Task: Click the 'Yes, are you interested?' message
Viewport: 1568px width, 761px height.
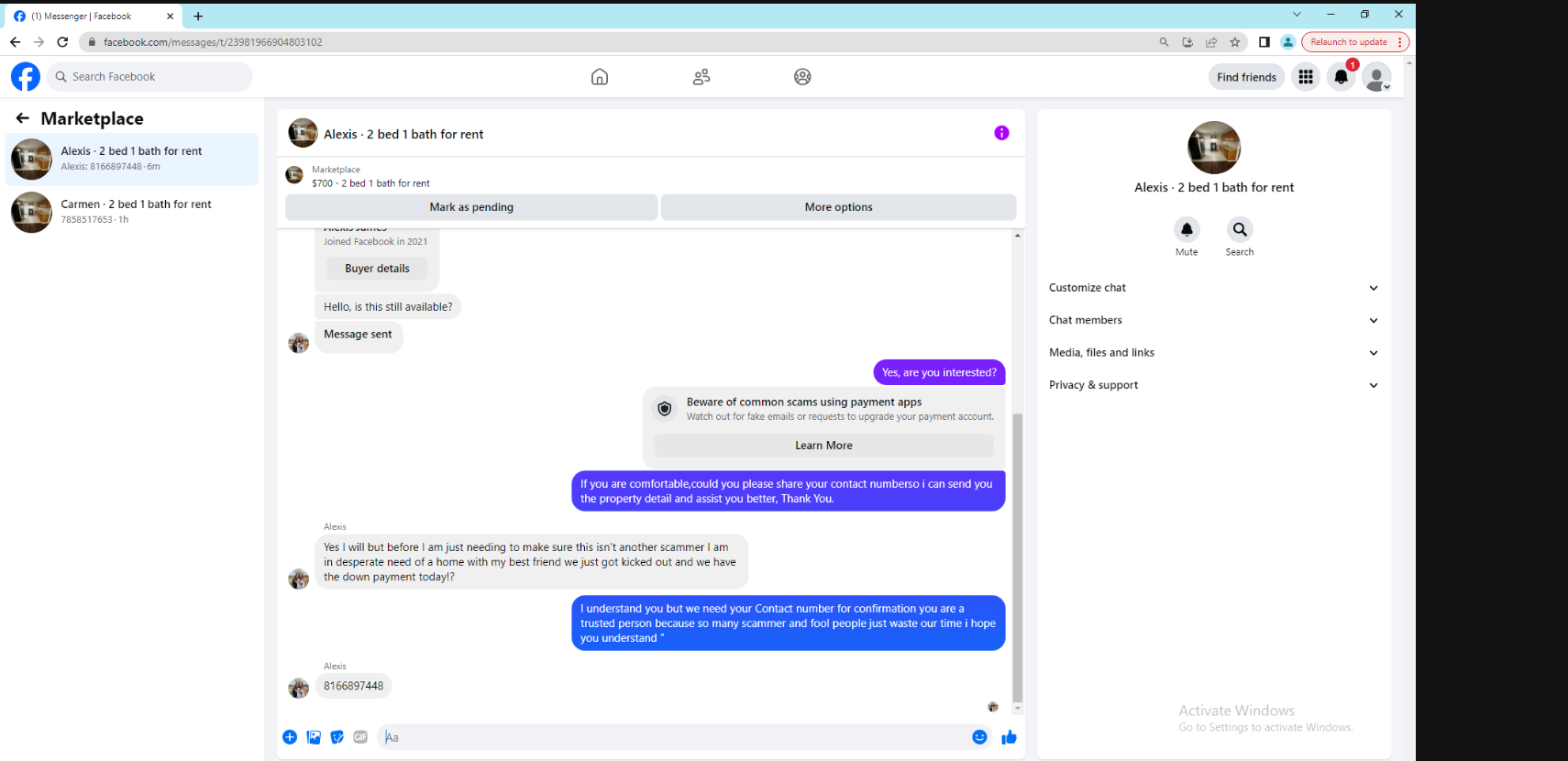Action: [x=939, y=372]
